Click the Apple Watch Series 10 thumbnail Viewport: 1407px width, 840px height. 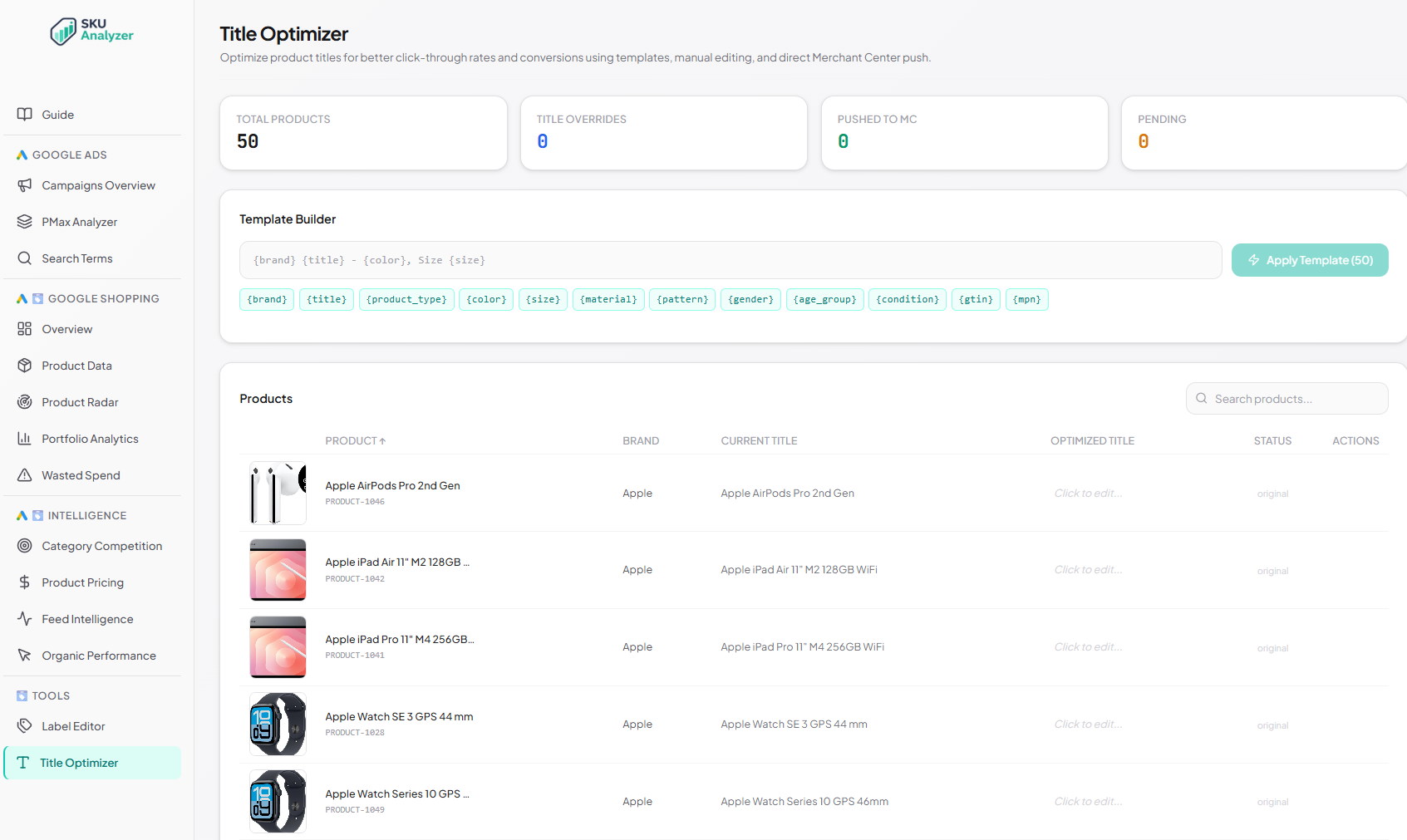click(278, 802)
